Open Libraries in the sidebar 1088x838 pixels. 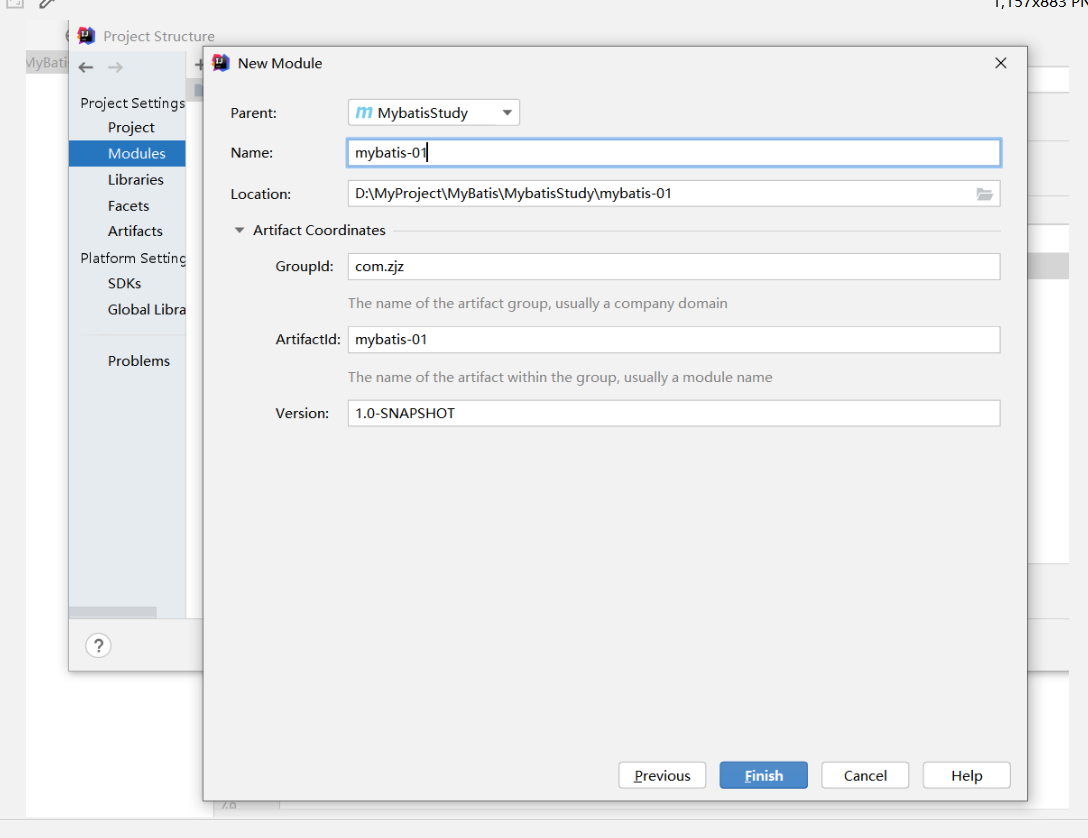coord(135,180)
